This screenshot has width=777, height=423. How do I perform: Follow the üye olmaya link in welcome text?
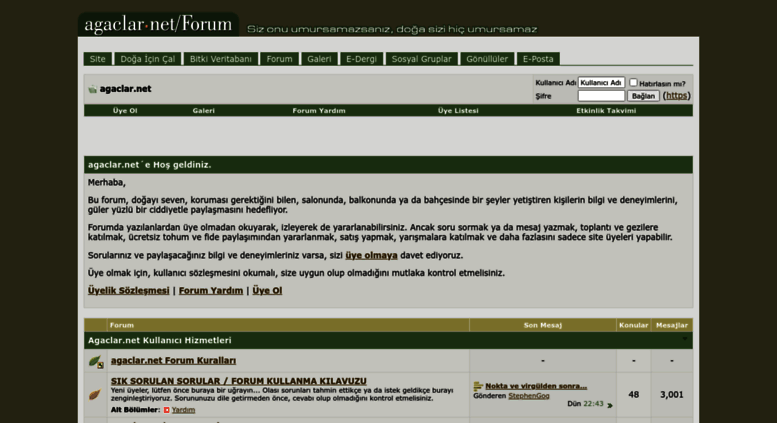pos(371,256)
